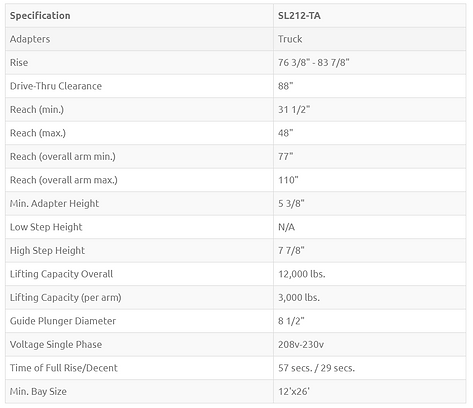Click the Drive-Thru Clearance label

[x=56, y=86]
